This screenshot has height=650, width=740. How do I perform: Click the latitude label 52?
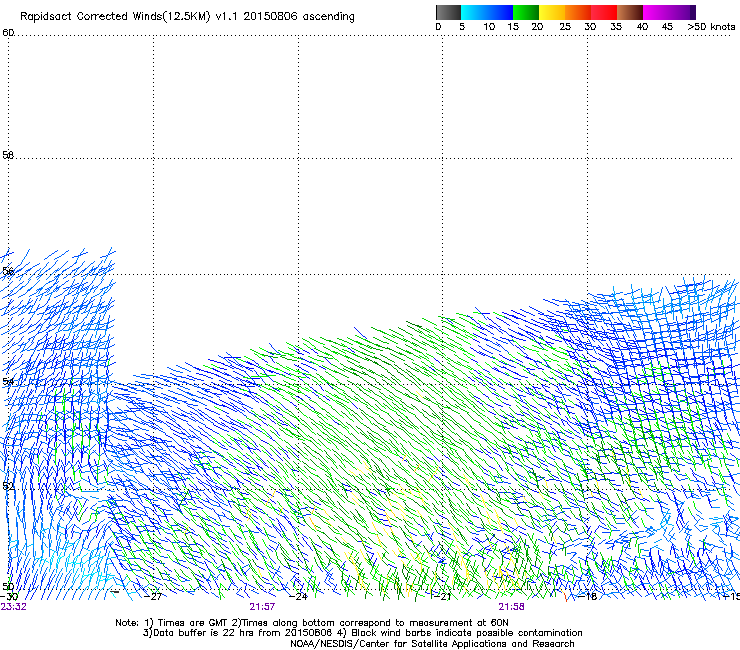pos(8,486)
